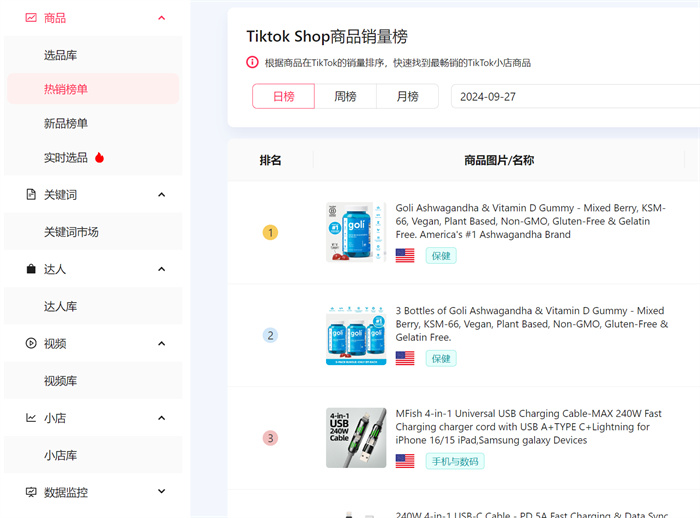
Task: Open 关键词市场 in the sidebar
Action: pos(93,232)
